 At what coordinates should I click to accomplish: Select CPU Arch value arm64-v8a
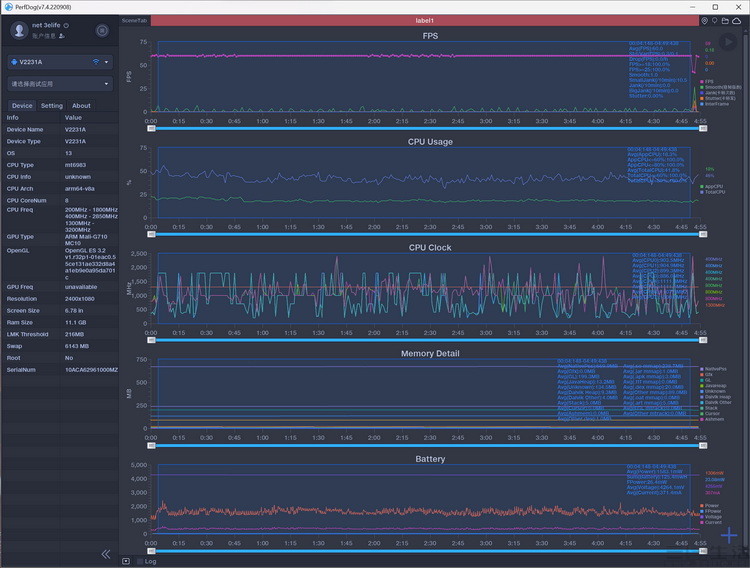[x=79, y=189]
